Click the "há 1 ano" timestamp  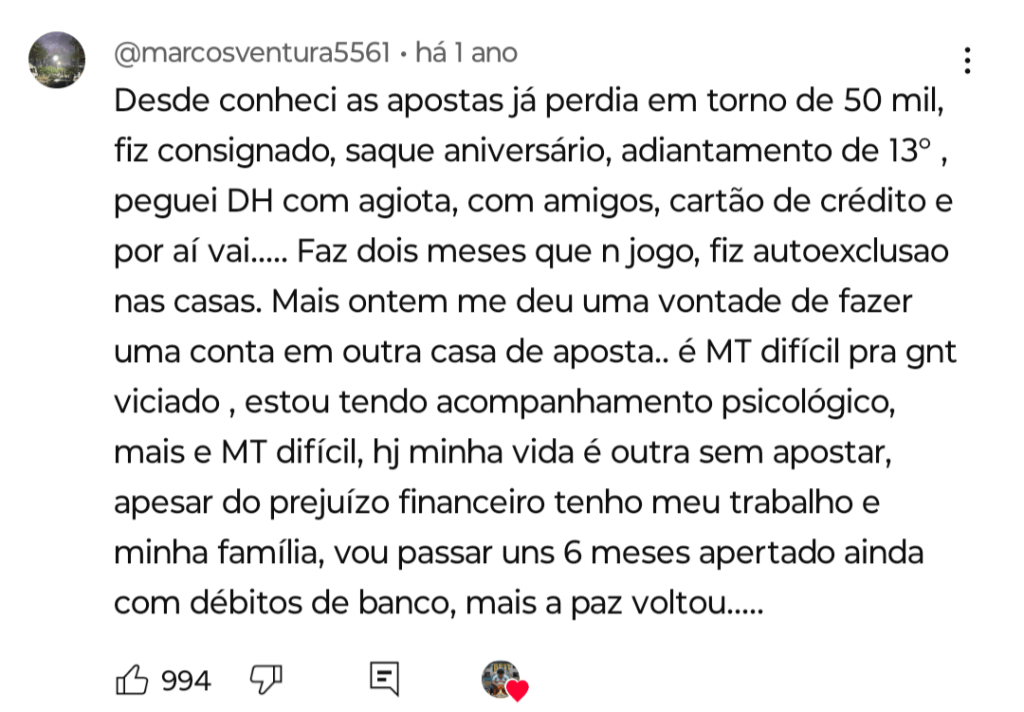click(465, 52)
